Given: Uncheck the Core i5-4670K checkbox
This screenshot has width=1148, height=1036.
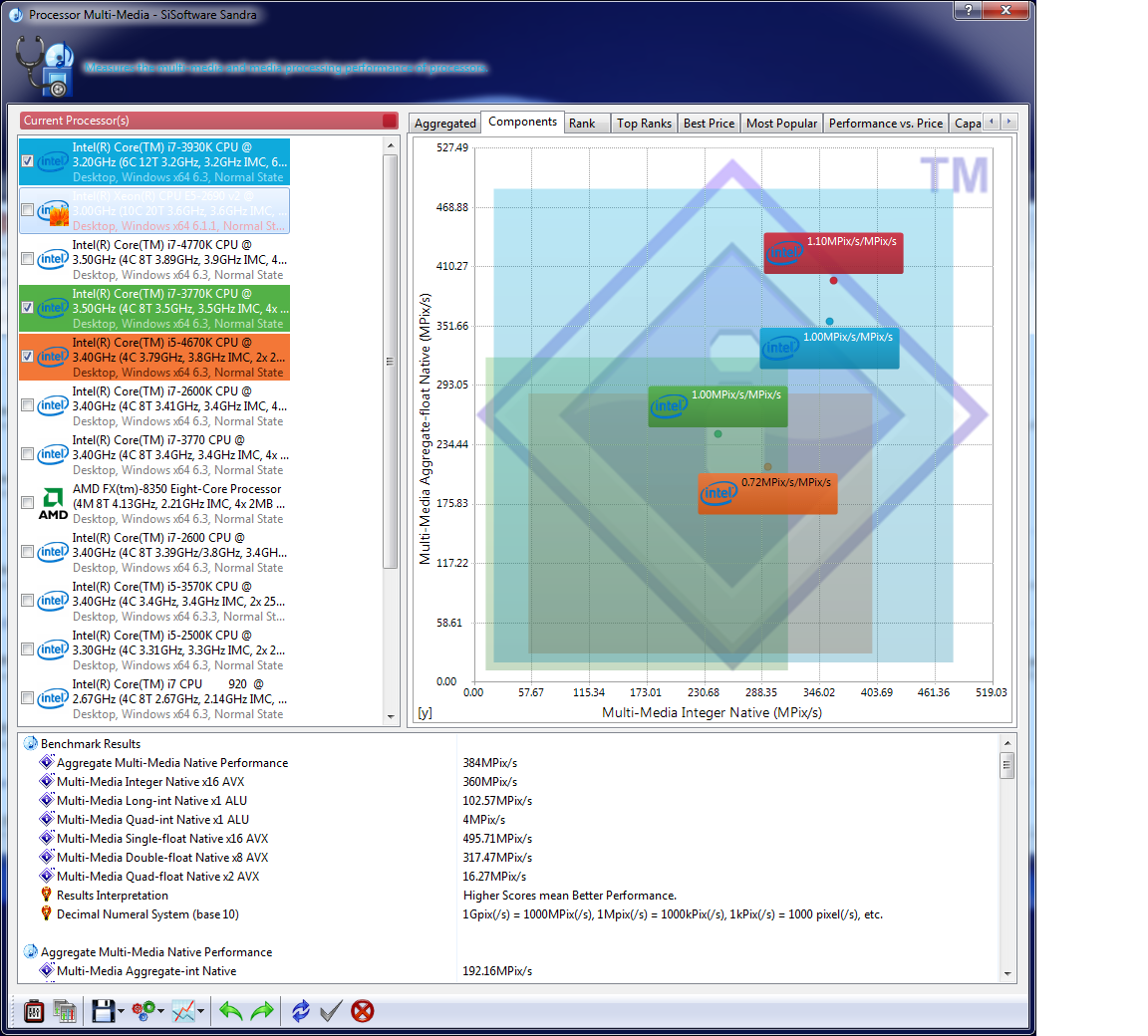Looking at the screenshot, I should 27,357.
